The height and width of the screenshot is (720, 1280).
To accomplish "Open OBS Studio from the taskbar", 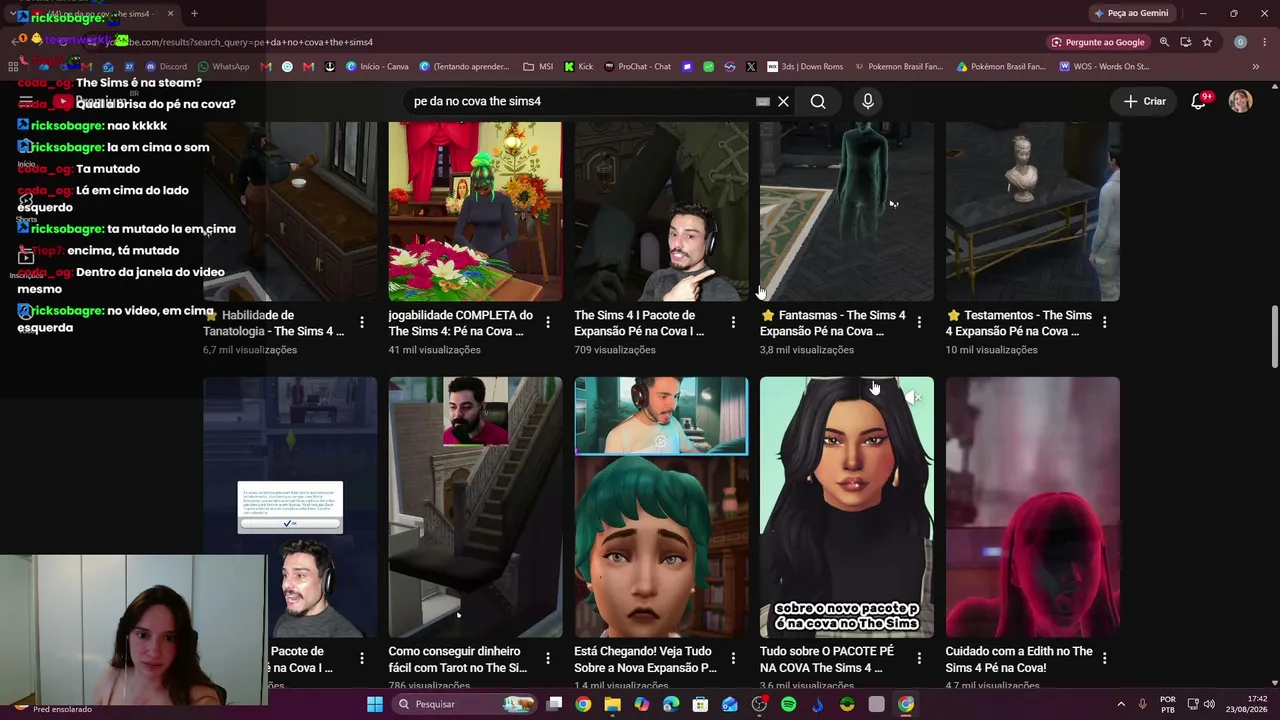I will (x=759, y=704).
